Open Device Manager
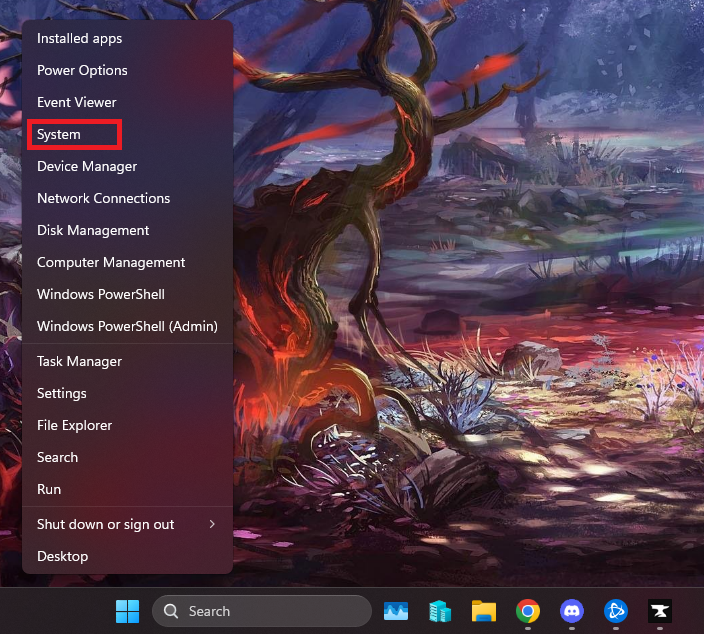704x634 pixels. coord(128,167)
